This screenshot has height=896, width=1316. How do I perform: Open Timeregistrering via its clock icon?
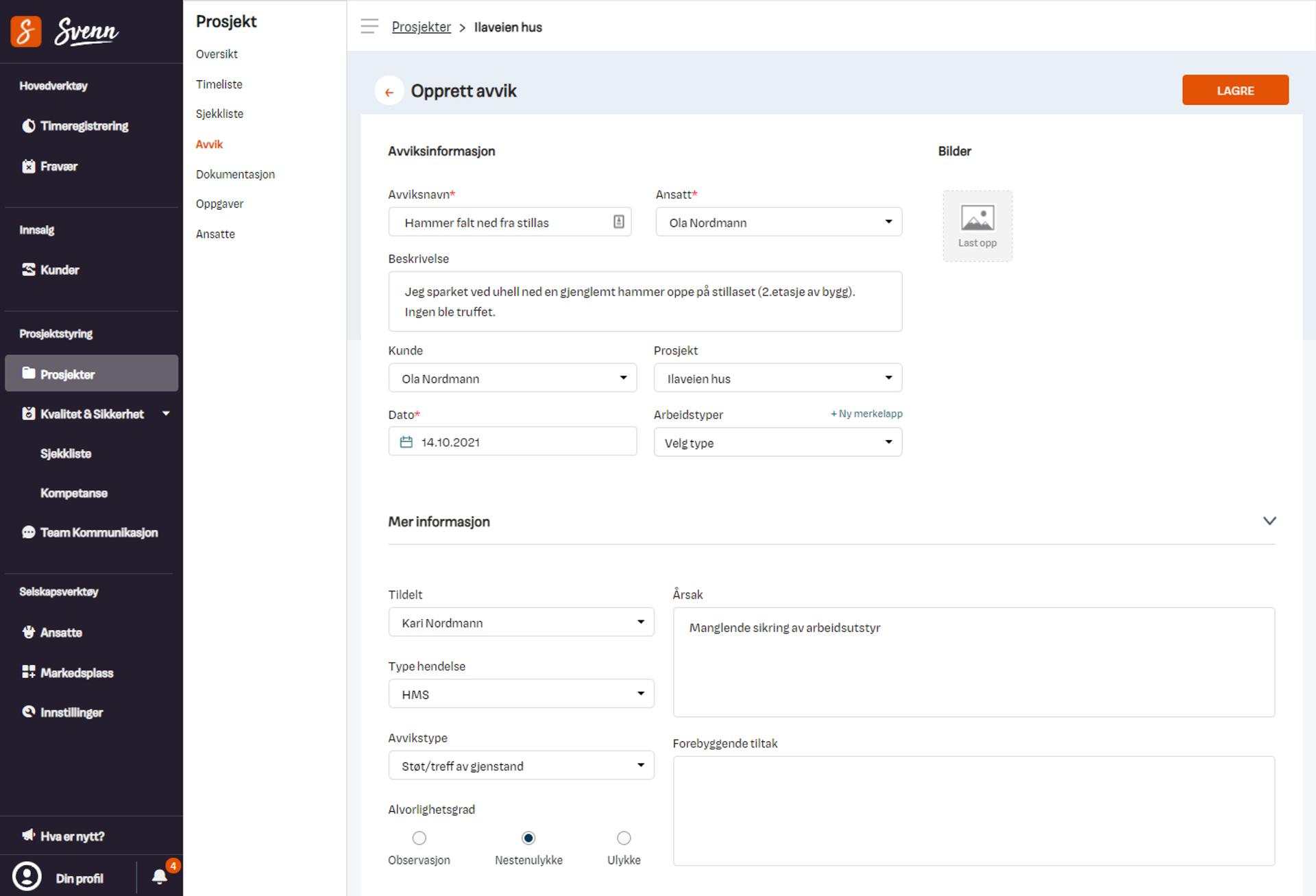[29, 126]
